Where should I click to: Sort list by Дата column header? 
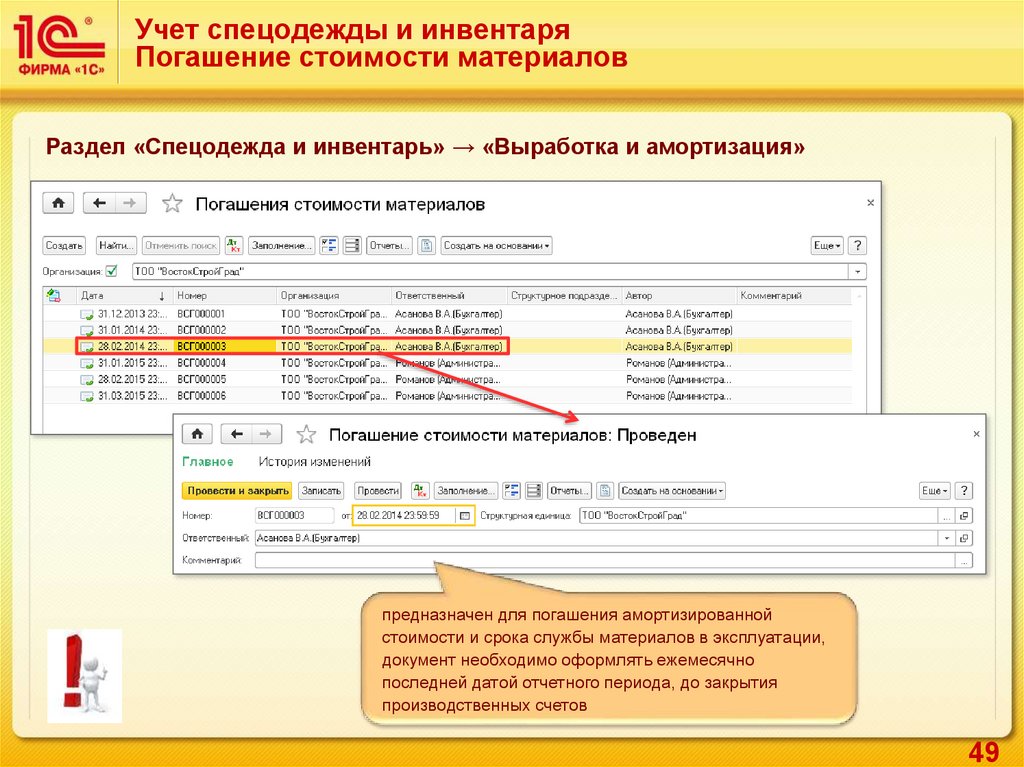tap(125, 295)
